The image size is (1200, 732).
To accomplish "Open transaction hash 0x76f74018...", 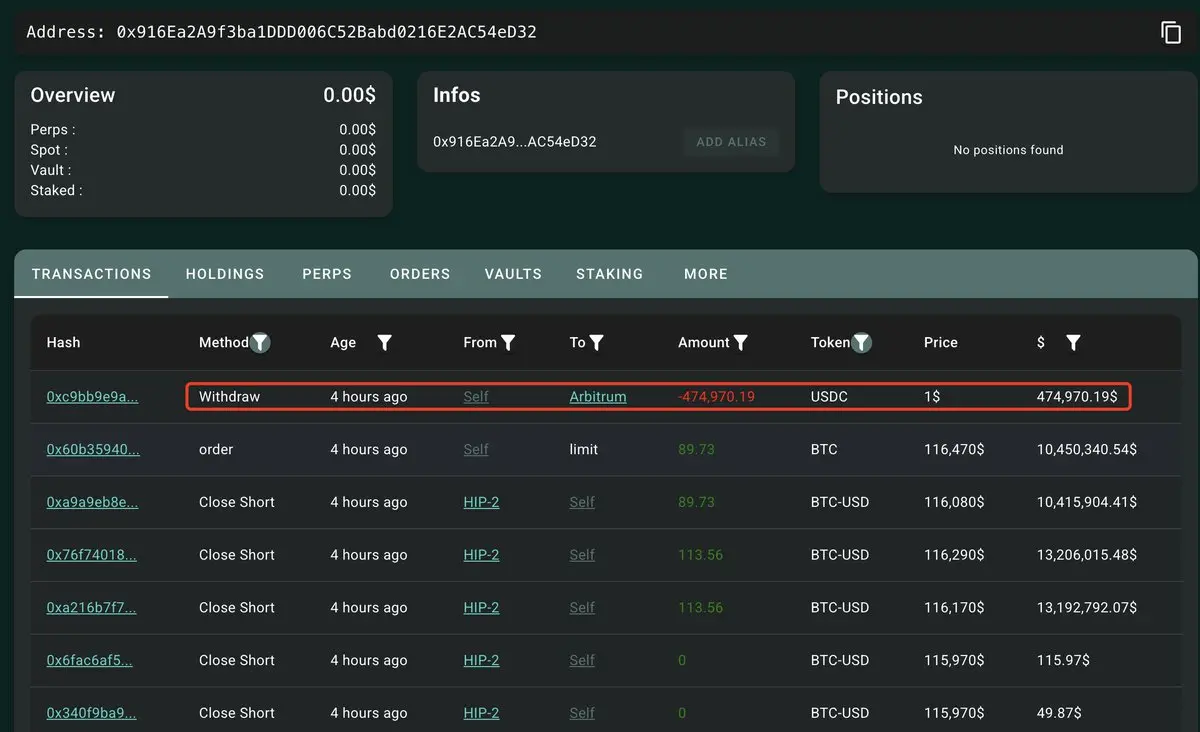I will [x=91, y=555].
